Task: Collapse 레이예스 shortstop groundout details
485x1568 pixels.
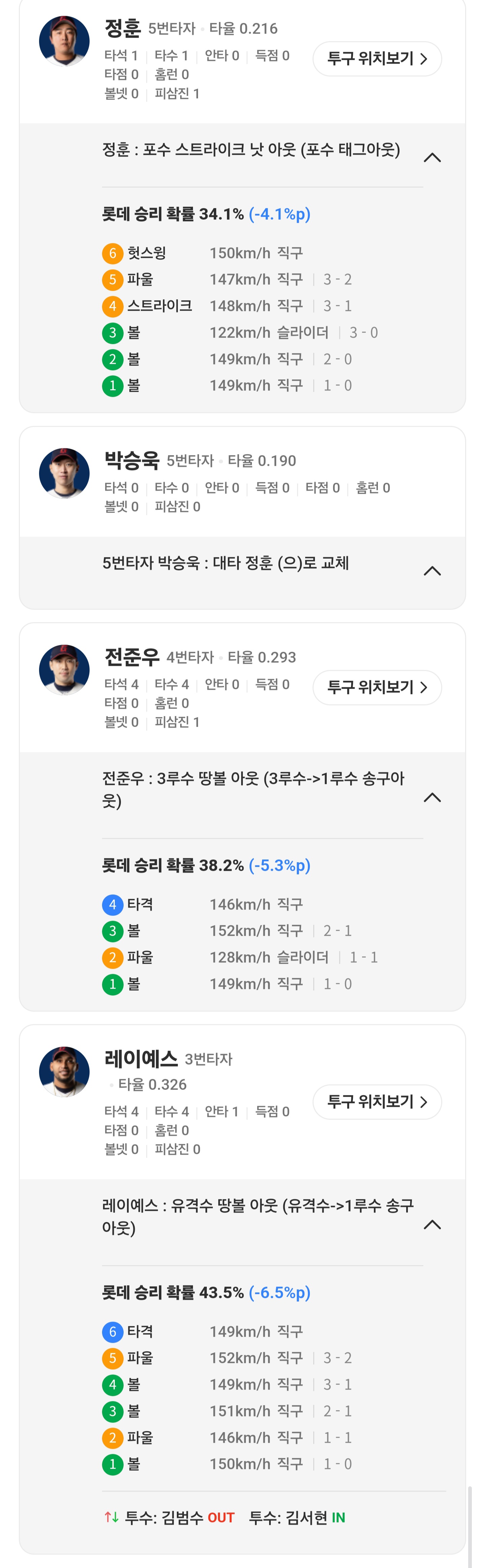Action: [x=432, y=1225]
